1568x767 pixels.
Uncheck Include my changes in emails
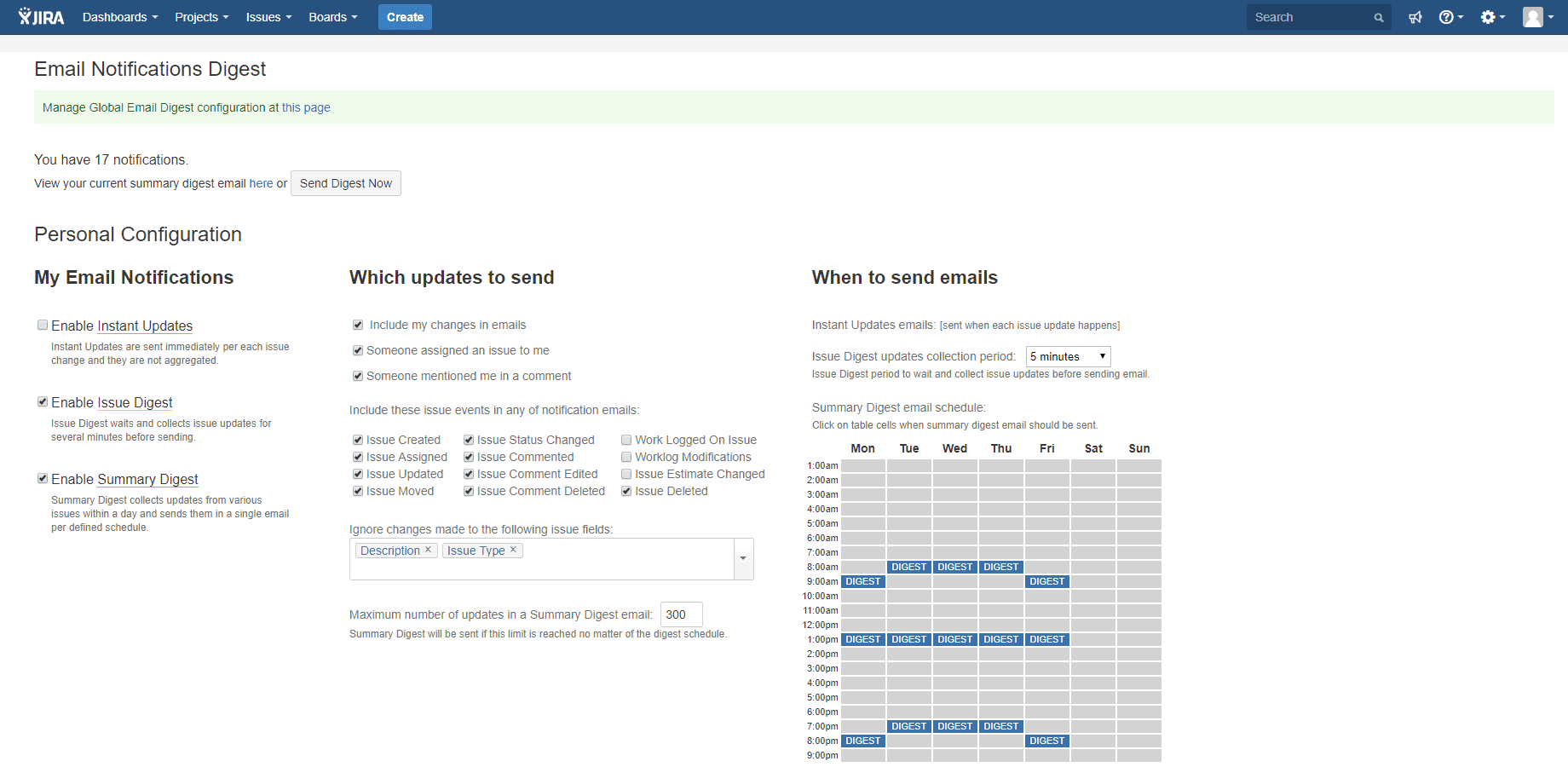[358, 325]
